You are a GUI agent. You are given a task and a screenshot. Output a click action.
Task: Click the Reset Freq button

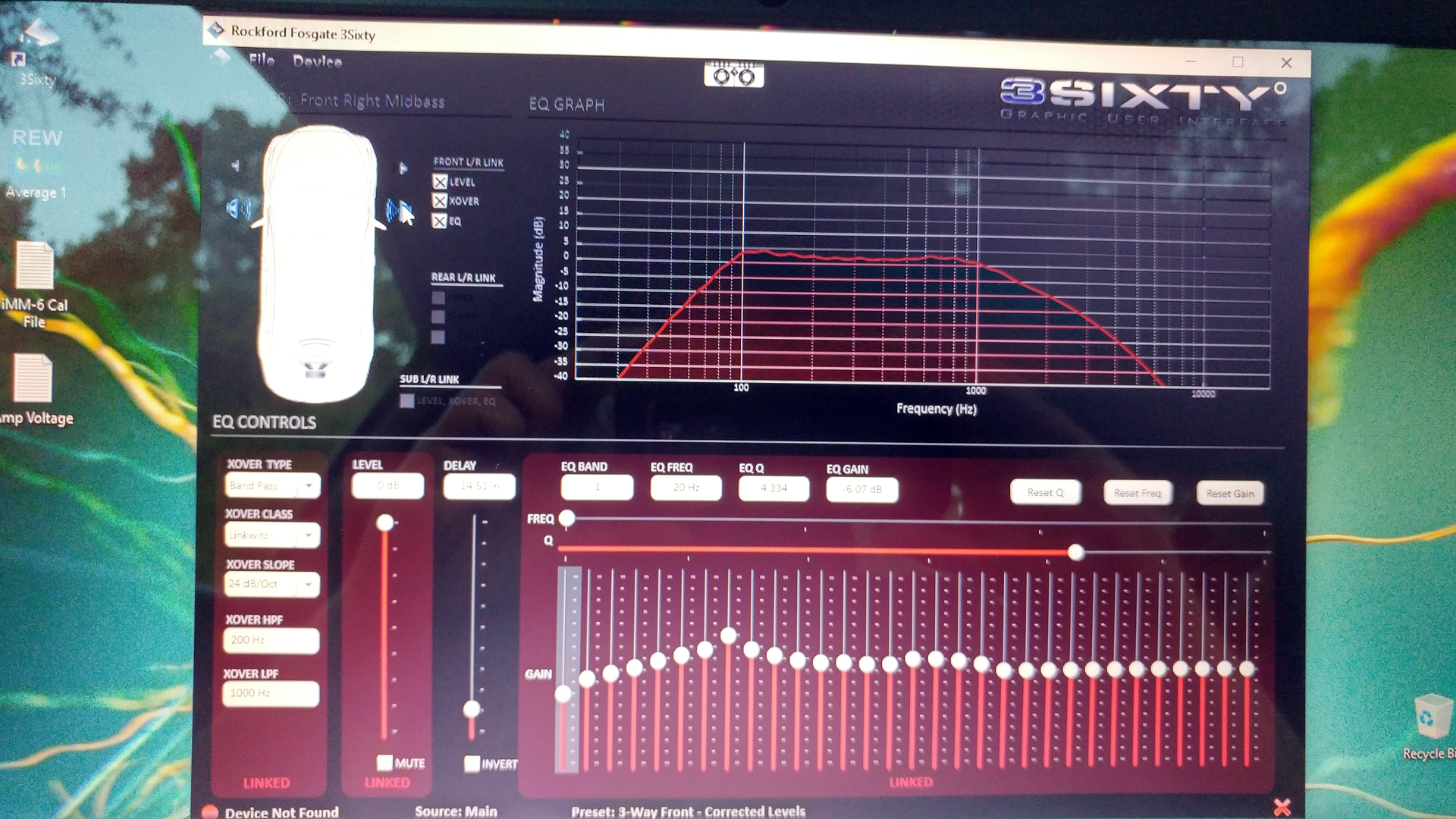pos(1137,493)
